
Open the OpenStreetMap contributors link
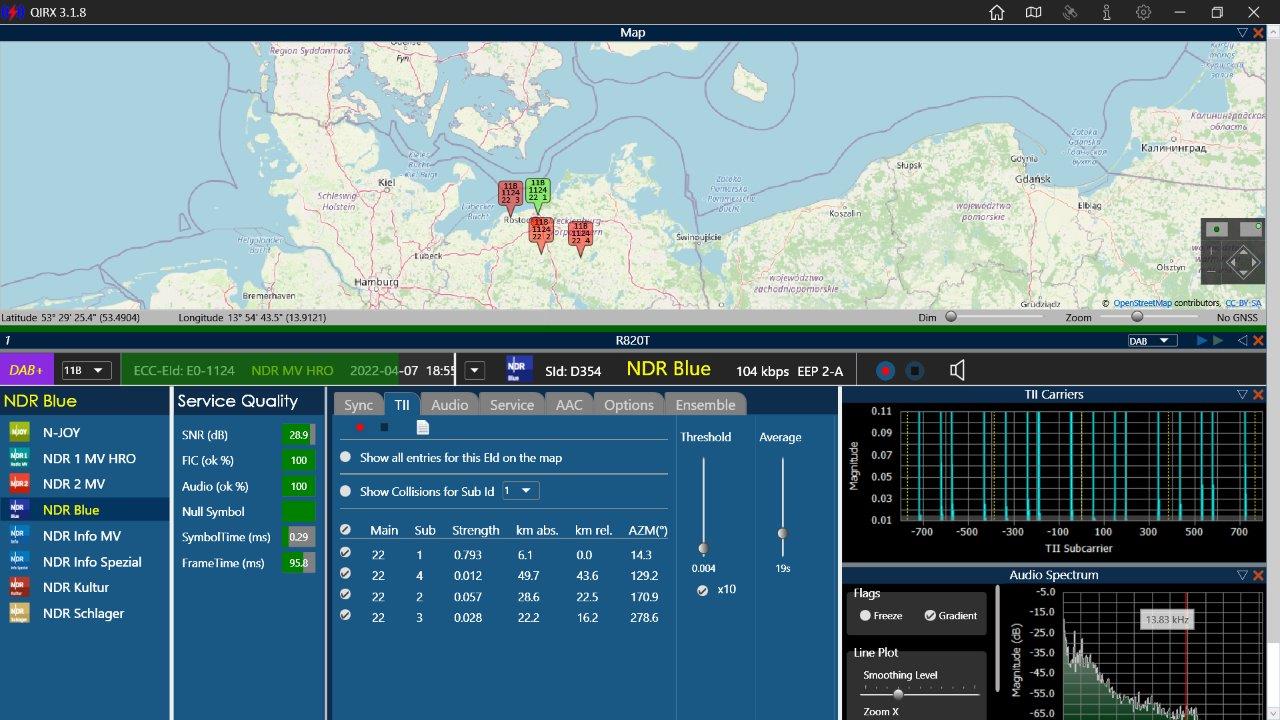tap(1142, 303)
